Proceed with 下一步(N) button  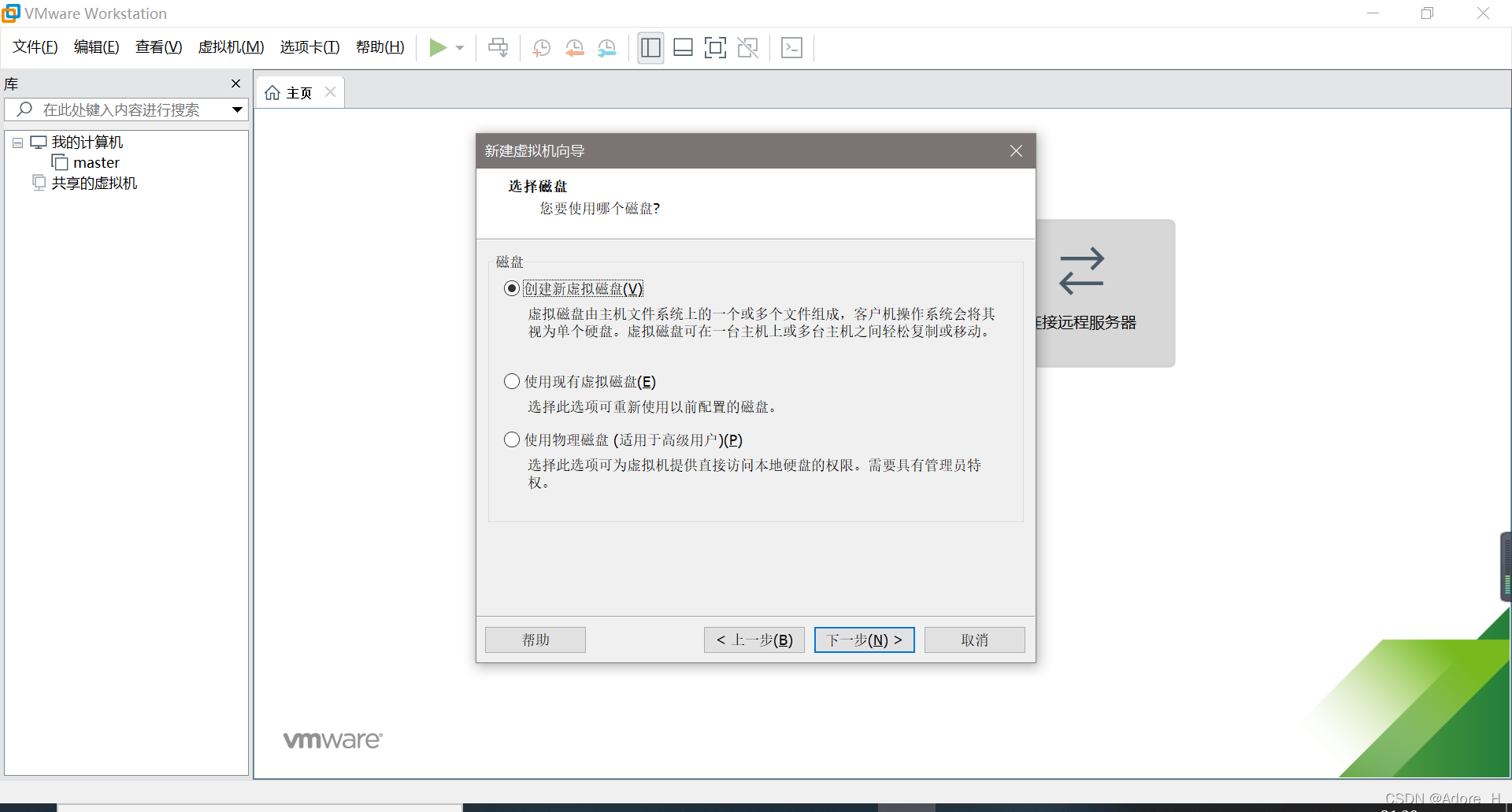pyautogui.click(x=865, y=640)
